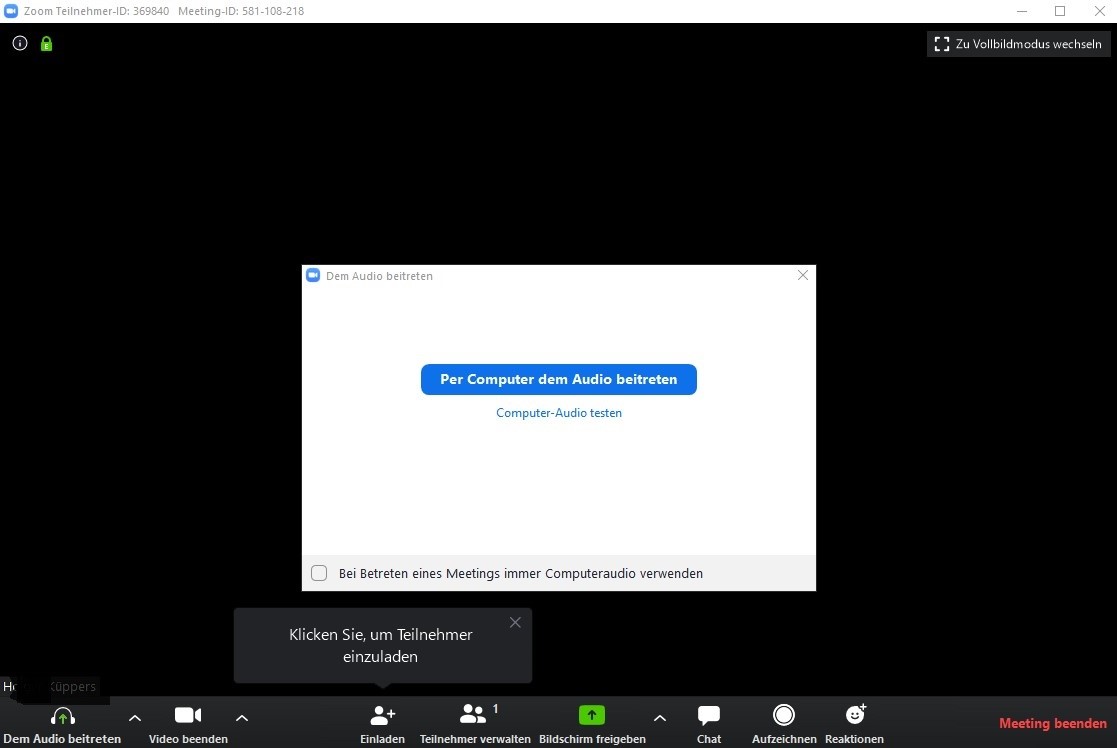The image size is (1117, 748).
Task: Enable always use computer audio checkbox
Action: coord(319,573)
